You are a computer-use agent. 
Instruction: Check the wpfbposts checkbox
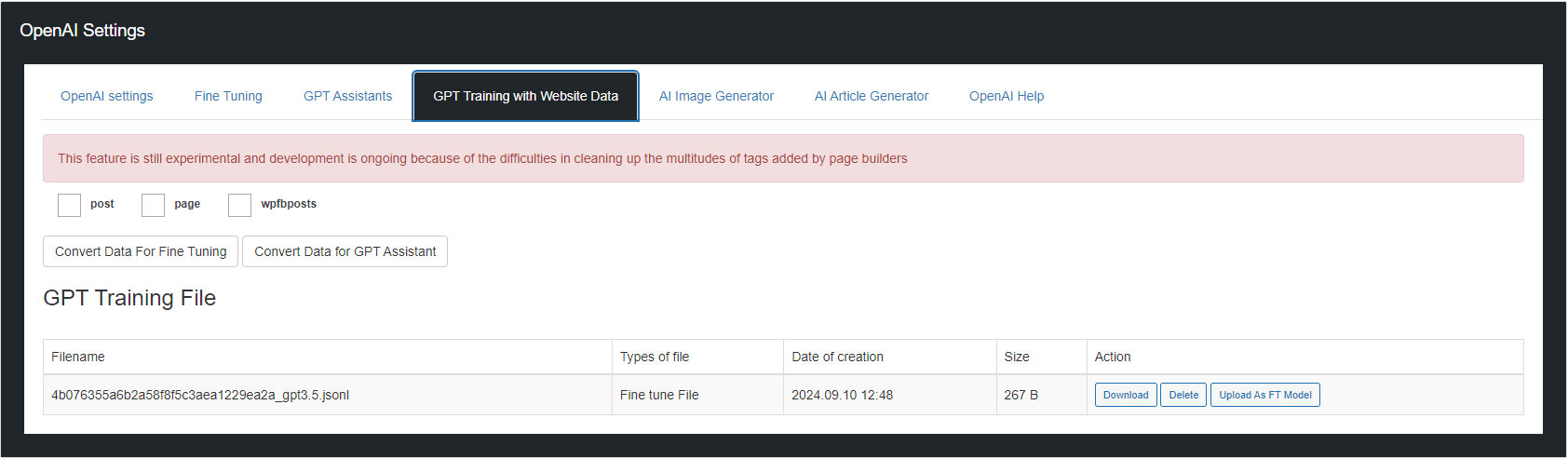[239, 205]
